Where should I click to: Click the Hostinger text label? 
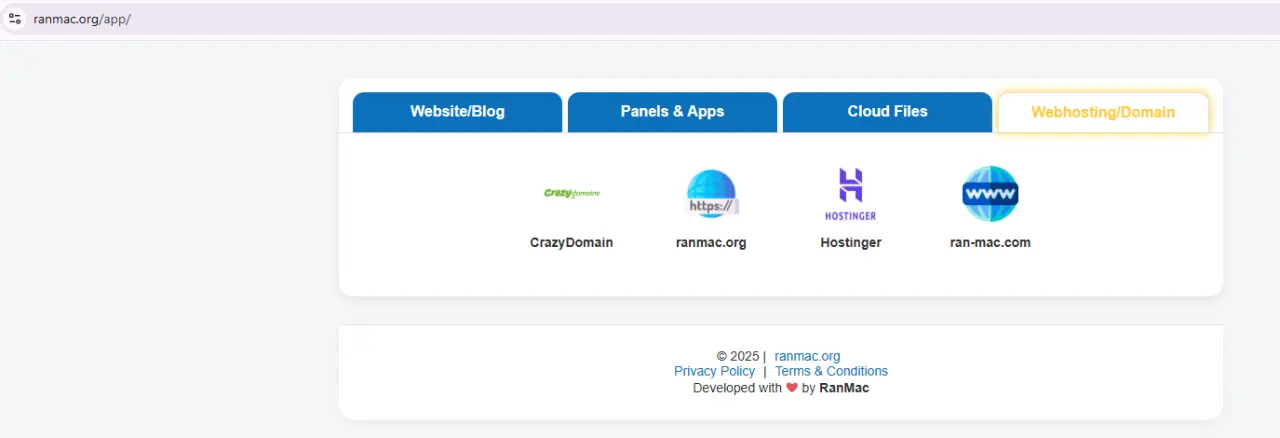coord(851,242)
